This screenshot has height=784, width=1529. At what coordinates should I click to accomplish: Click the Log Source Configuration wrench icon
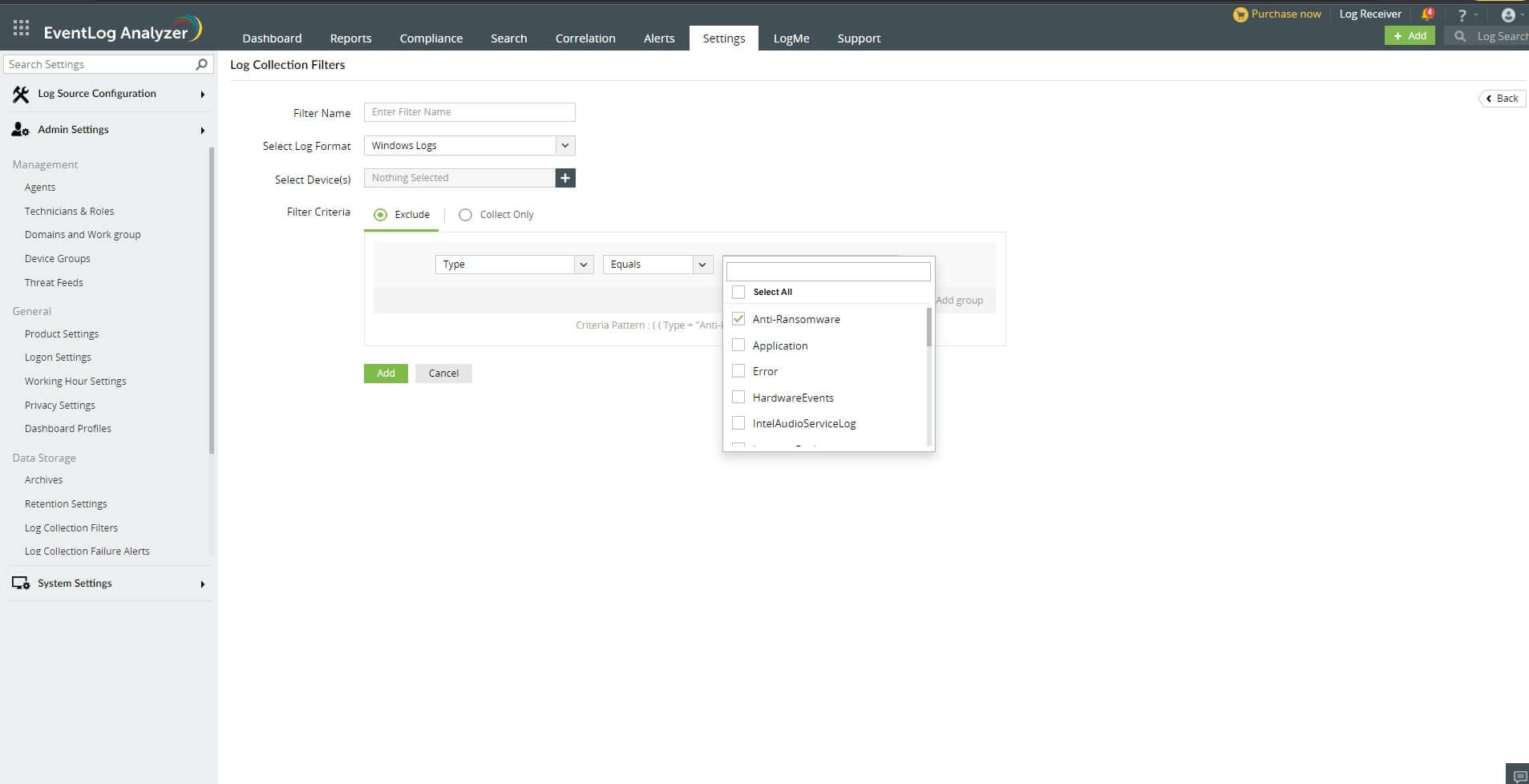click(x=21, y=94)
